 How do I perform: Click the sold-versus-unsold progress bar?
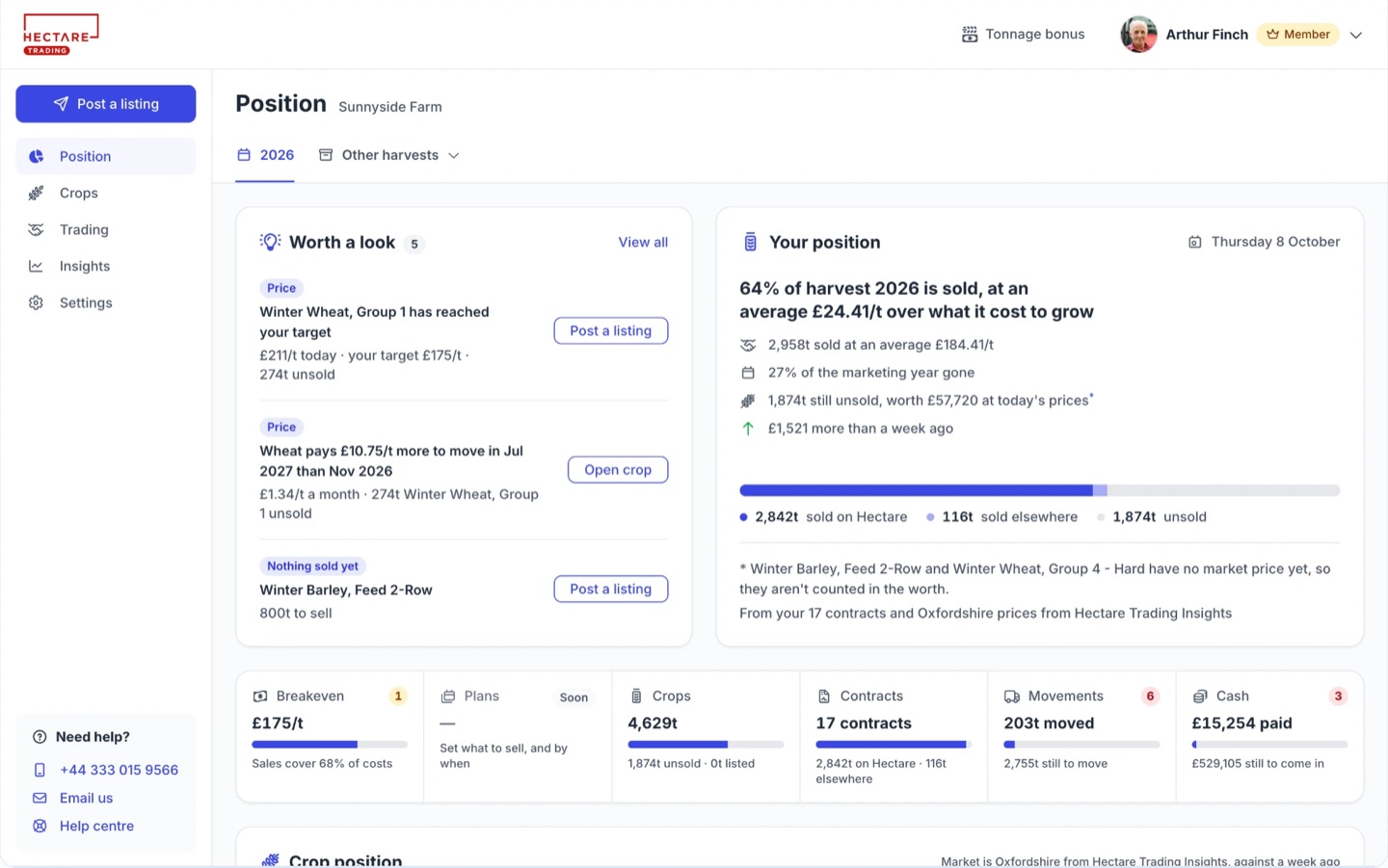click(x=1039, y=490)
